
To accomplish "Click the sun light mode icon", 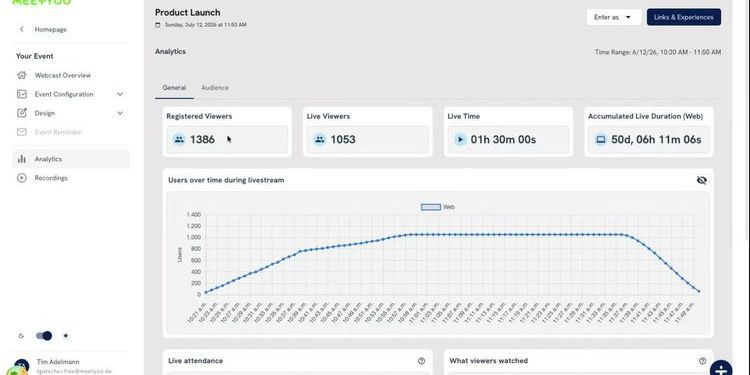I will click(x=66, y=336).
